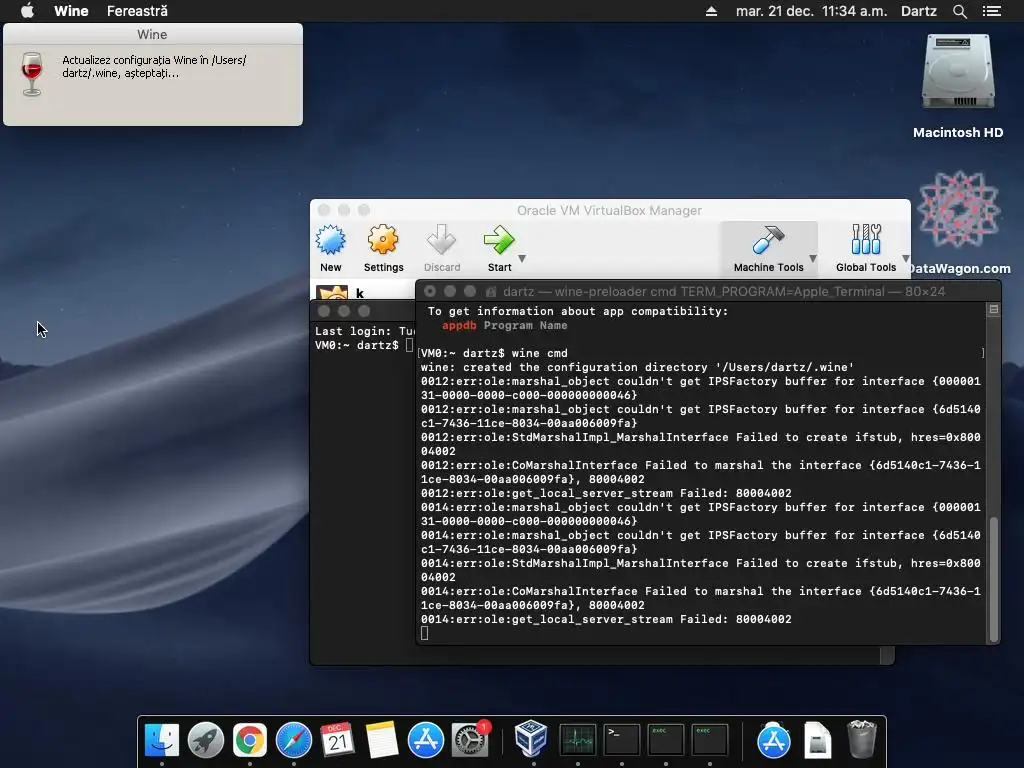
Task: Click the terminal split pane icon
Action: pyautogui.click(x=993, y=310)
